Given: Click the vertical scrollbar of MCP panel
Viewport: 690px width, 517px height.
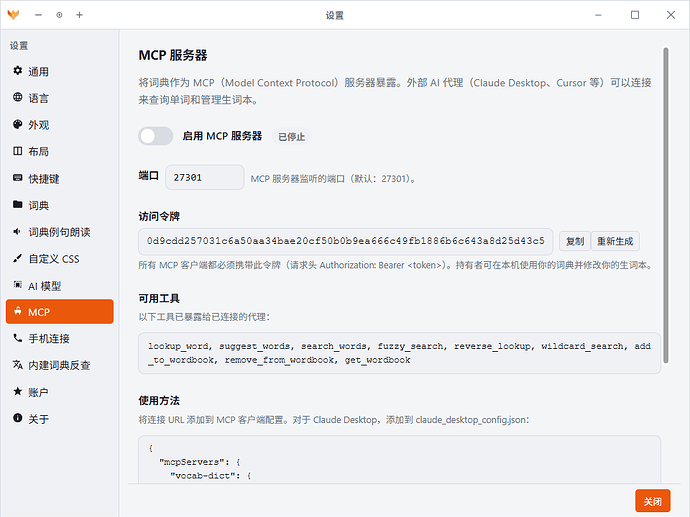Looking at the screenshot, I should coord(666,205).
